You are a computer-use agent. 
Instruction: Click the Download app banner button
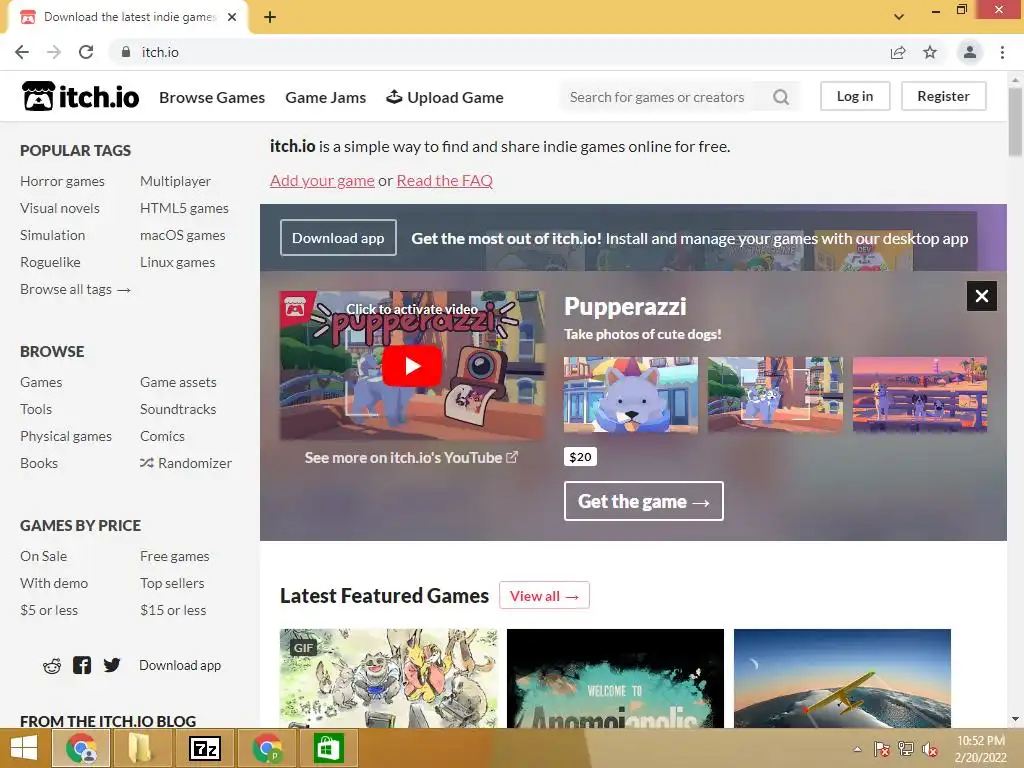[x=338, y=238]
